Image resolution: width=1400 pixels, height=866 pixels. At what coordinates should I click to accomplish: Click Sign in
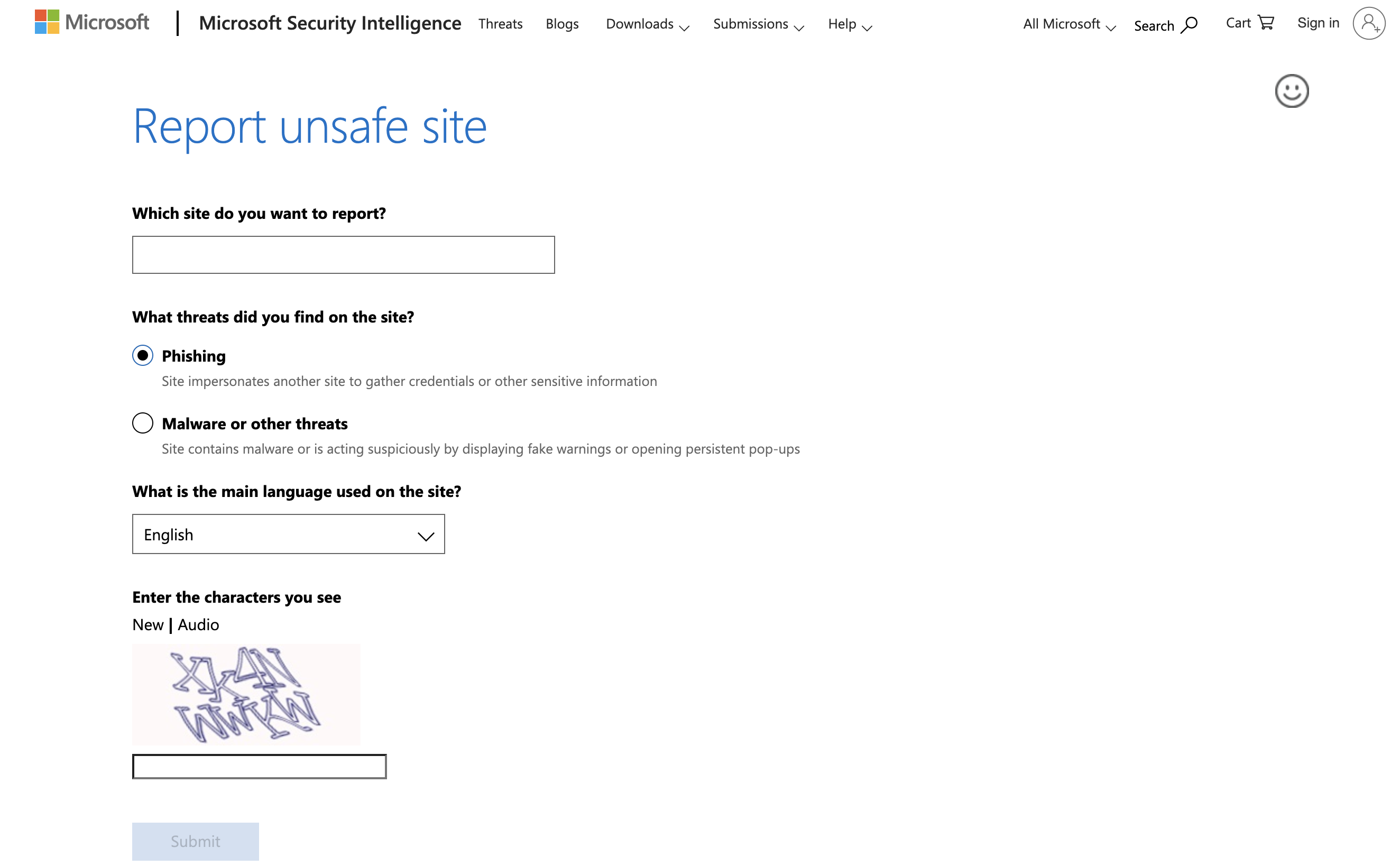click(x=1318, y=23)
